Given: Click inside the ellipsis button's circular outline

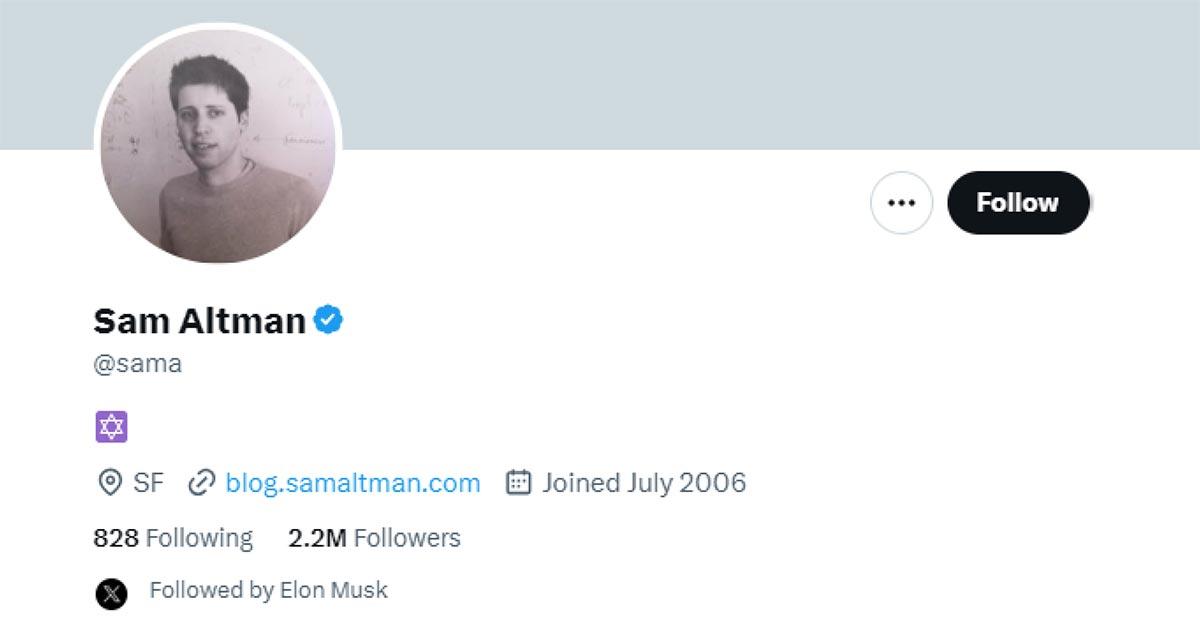Looking at the screenshot, I should coord(901,202).
